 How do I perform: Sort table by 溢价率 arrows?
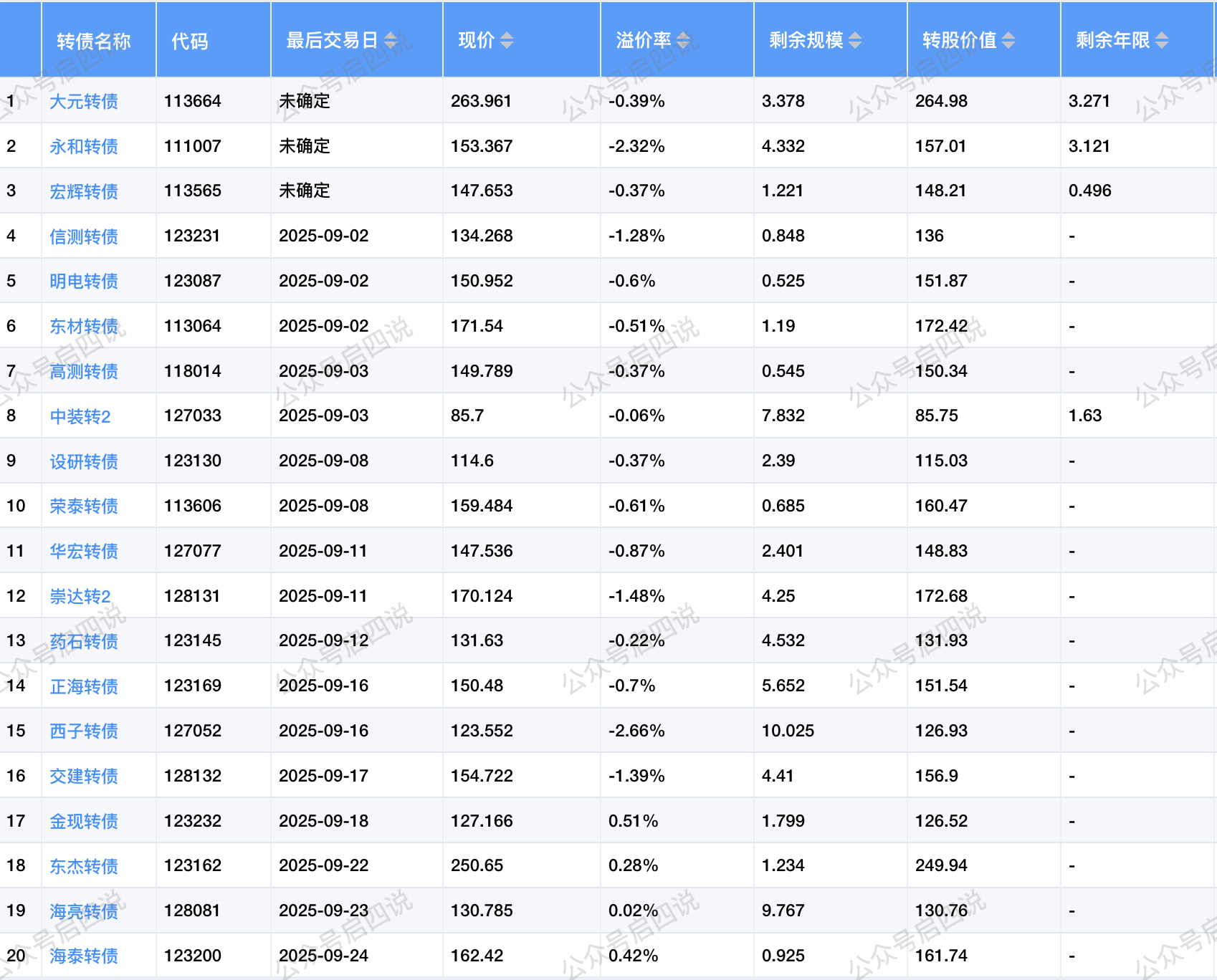[x=683, y=41]
